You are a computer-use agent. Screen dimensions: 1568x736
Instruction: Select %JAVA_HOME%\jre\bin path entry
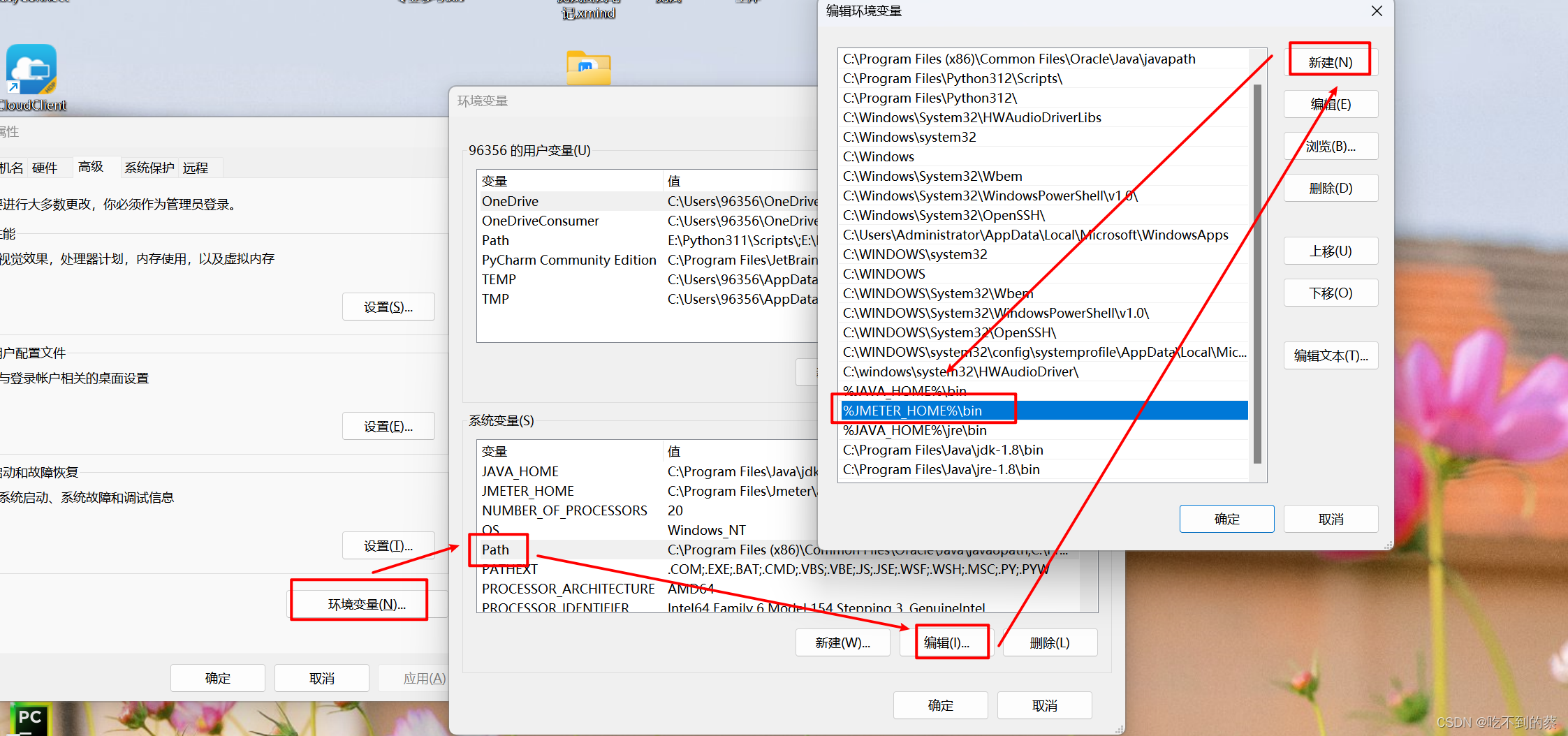point(1045,430)
